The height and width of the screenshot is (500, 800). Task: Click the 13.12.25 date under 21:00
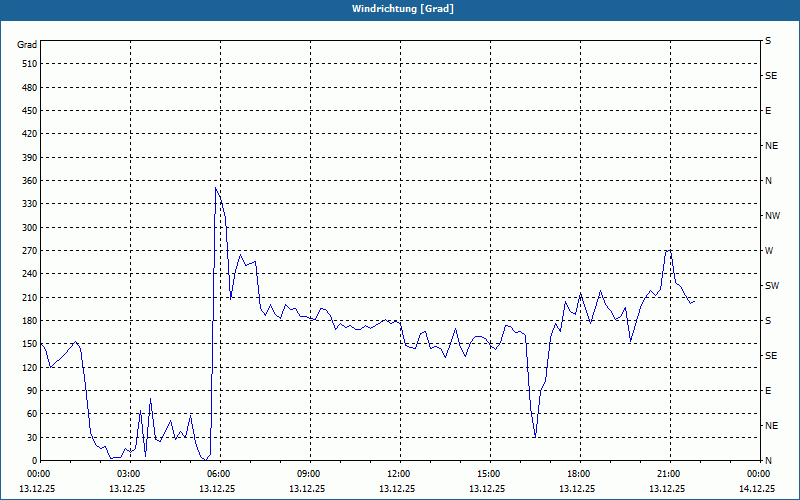(x=667, y=488)
